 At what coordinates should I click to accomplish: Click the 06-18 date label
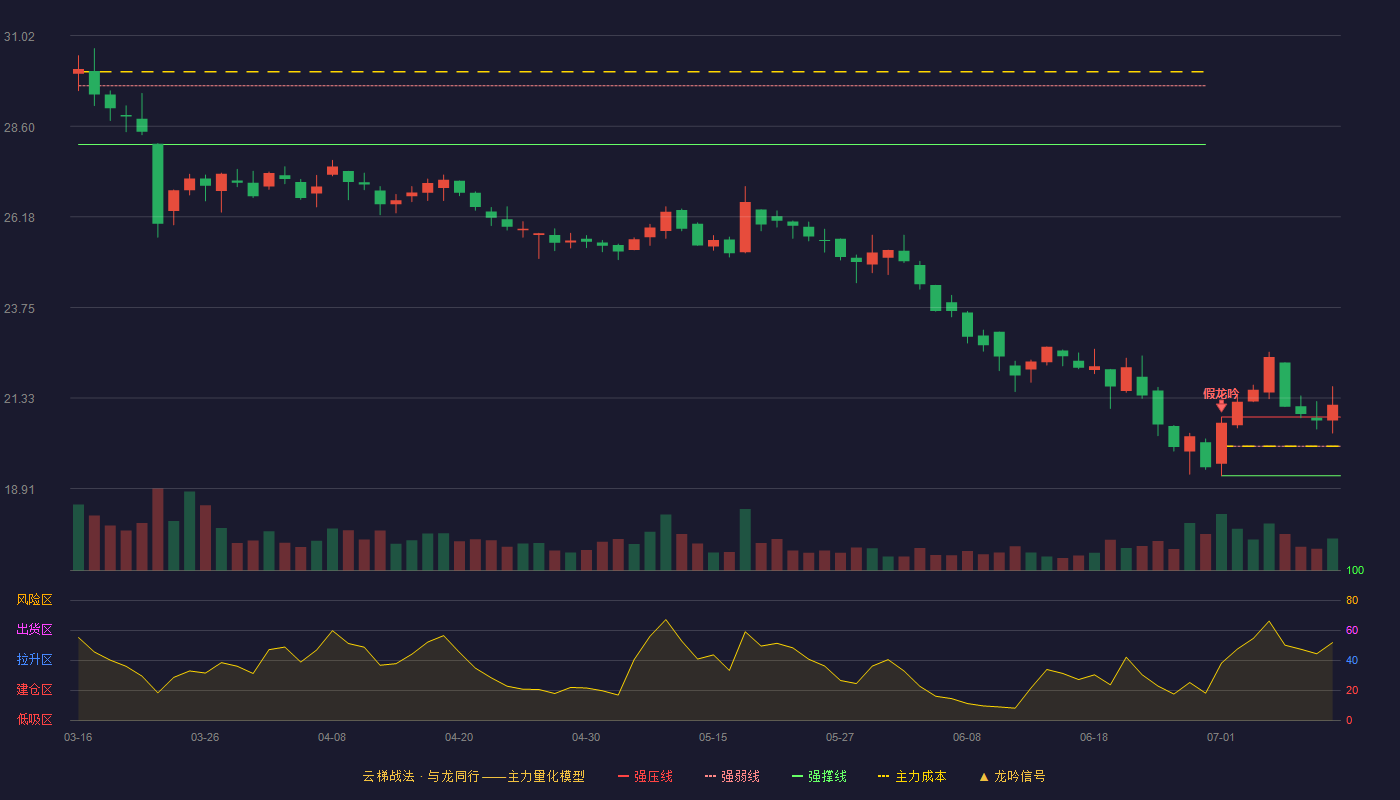coord(1094,737)
